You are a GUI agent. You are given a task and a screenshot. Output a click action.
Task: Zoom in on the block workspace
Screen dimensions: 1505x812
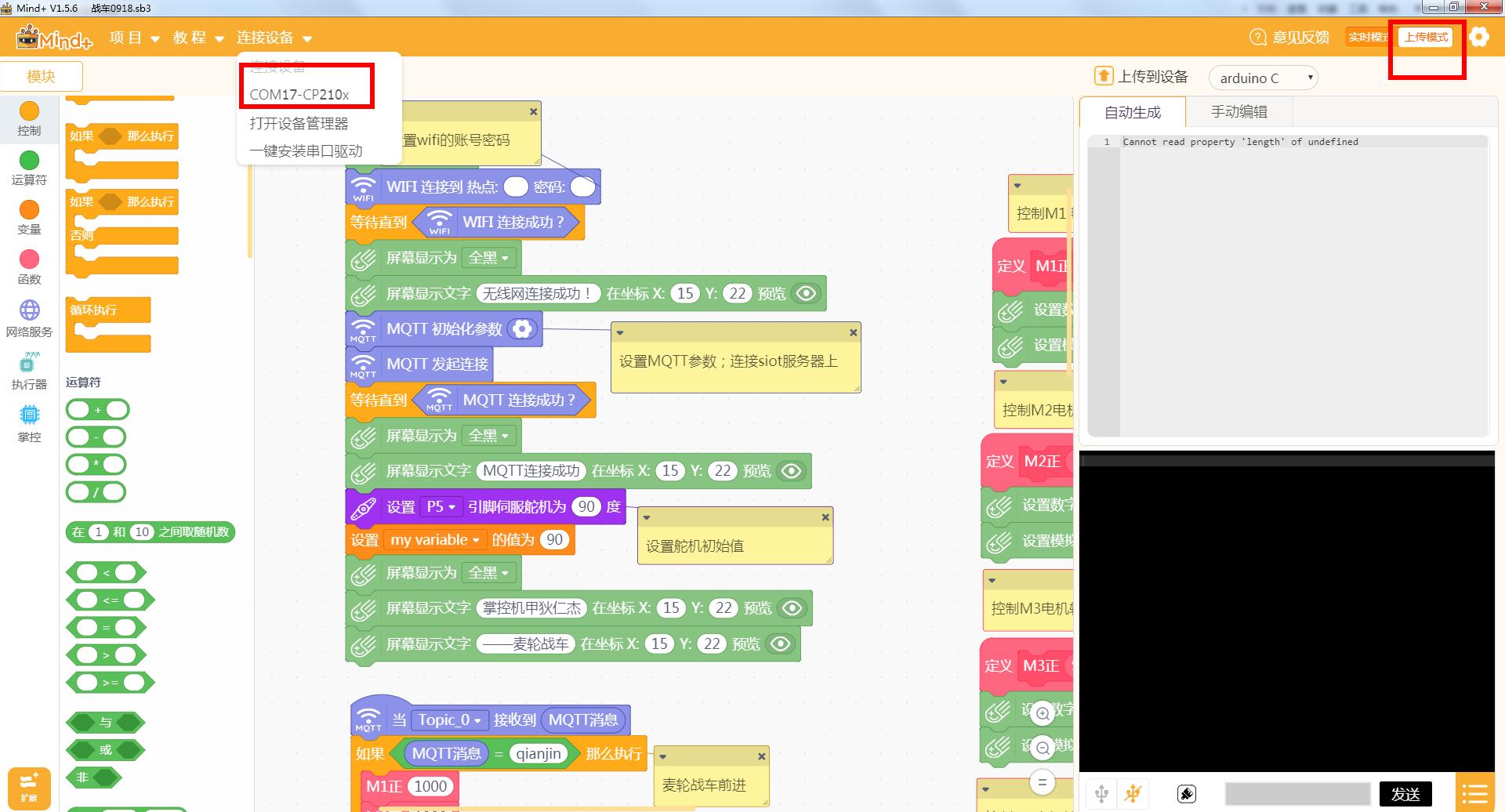[x=1043, y=714]
